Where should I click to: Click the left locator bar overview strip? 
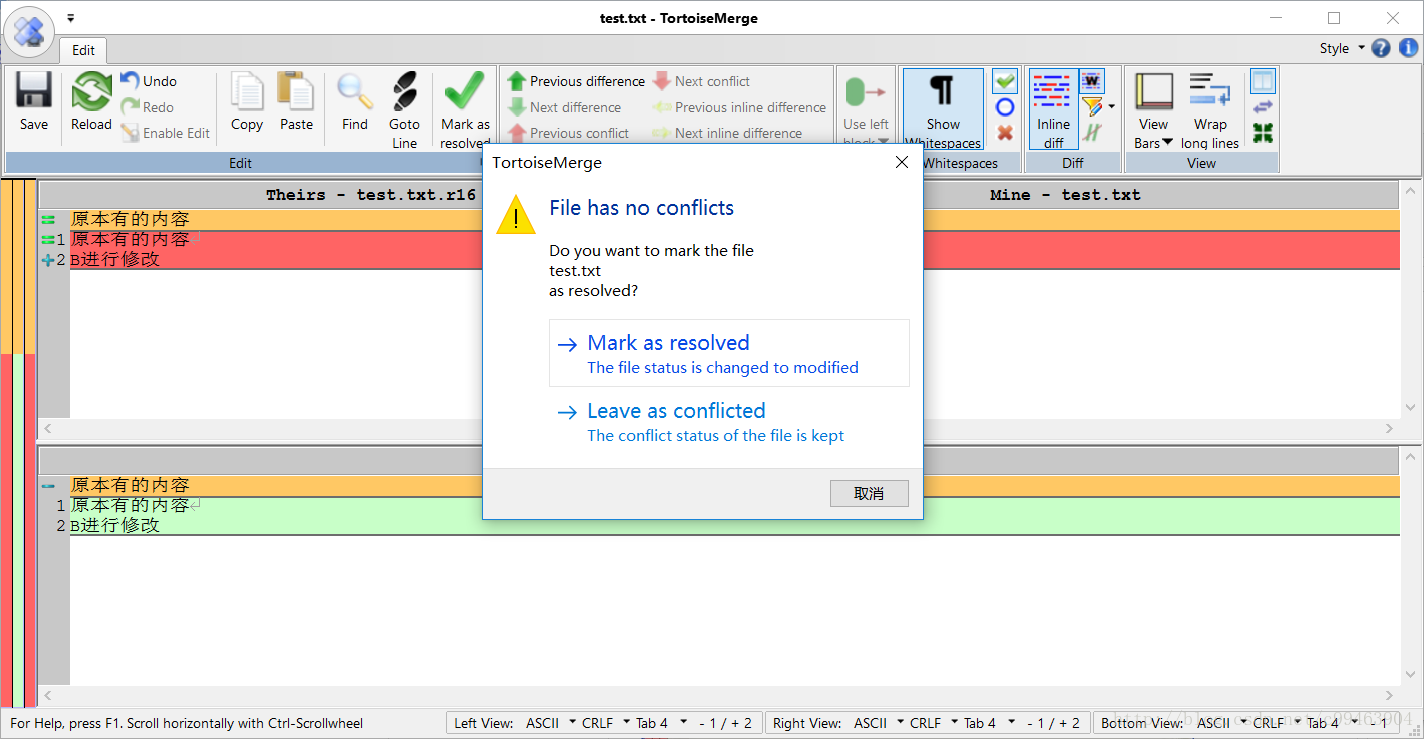point(18,442)
